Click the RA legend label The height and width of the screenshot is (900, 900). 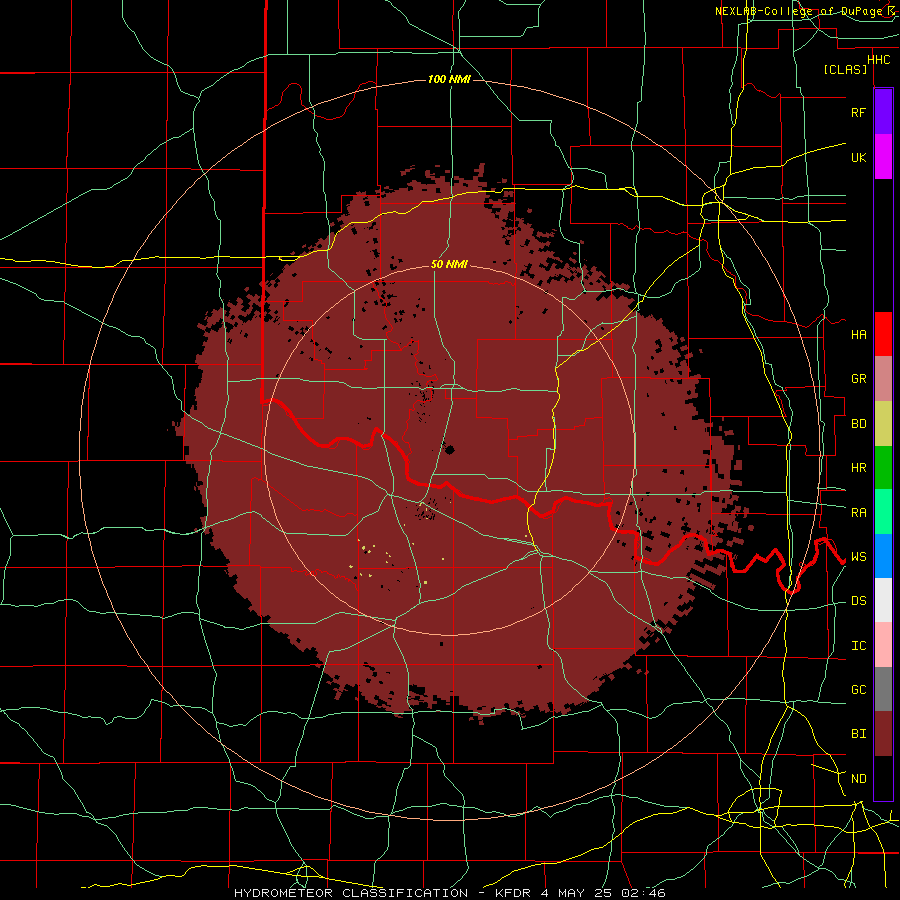pos(858,513)
